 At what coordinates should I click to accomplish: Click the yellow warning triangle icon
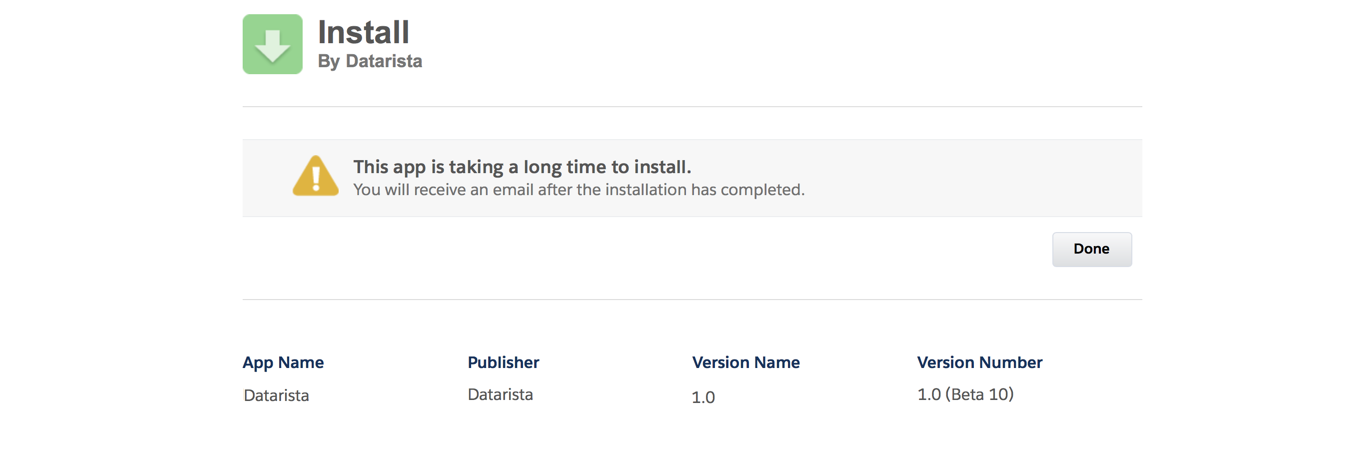[x=315, y=176]
